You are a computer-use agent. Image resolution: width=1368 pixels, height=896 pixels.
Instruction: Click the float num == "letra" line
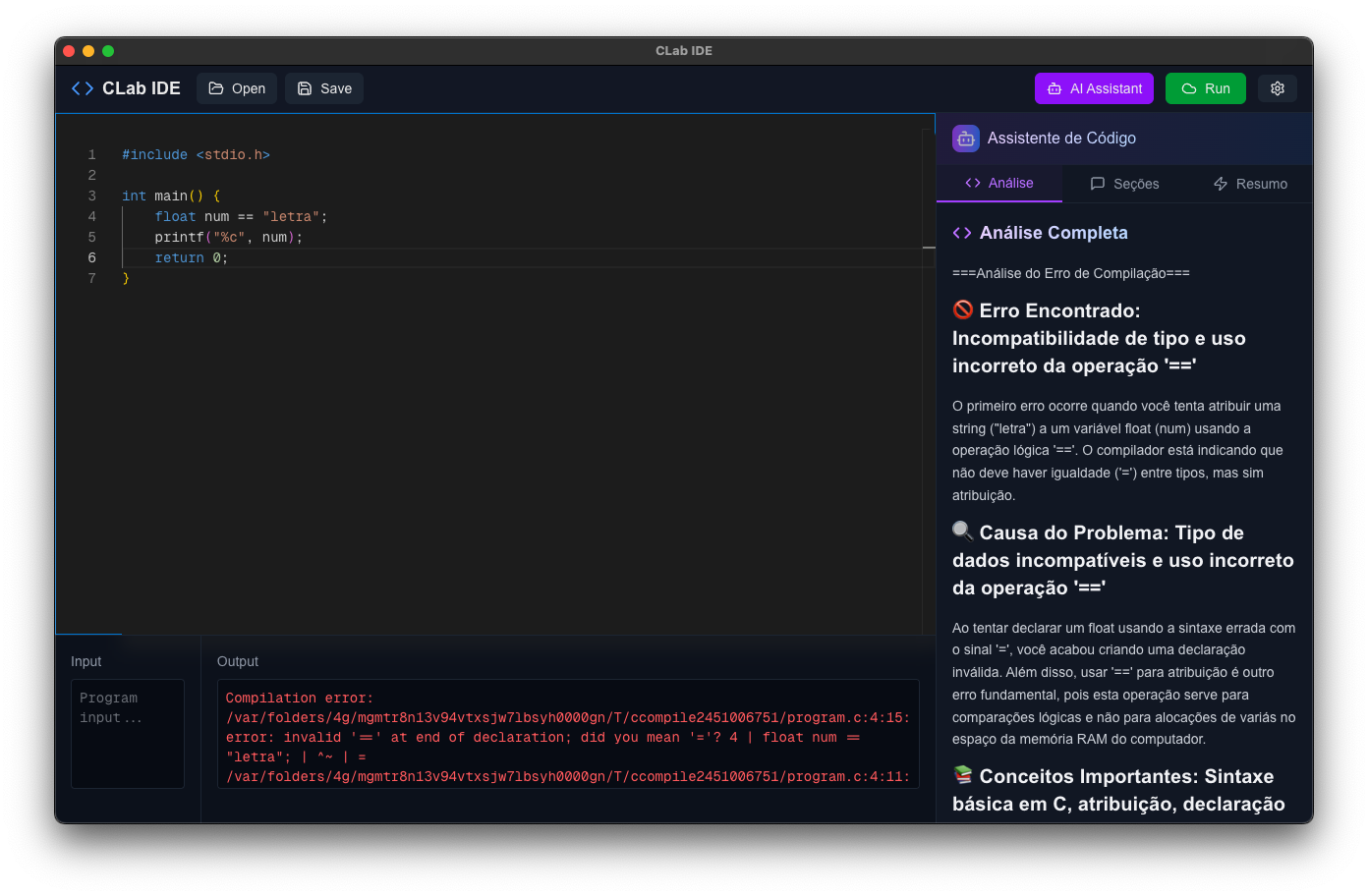tap(241, 216)
